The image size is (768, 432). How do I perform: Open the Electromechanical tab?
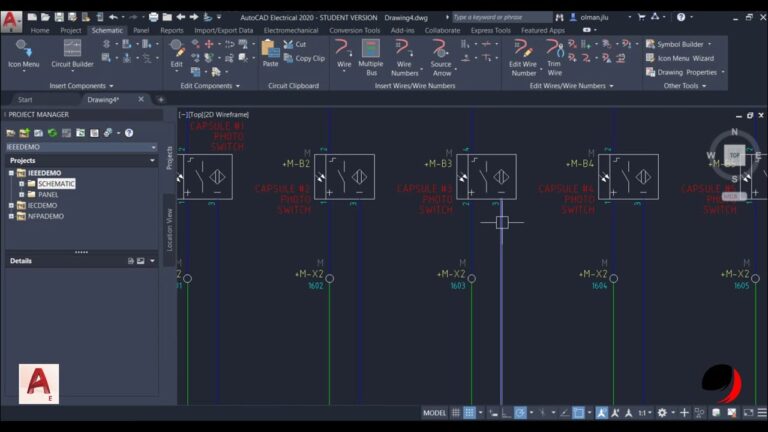(x=291, y=30)
